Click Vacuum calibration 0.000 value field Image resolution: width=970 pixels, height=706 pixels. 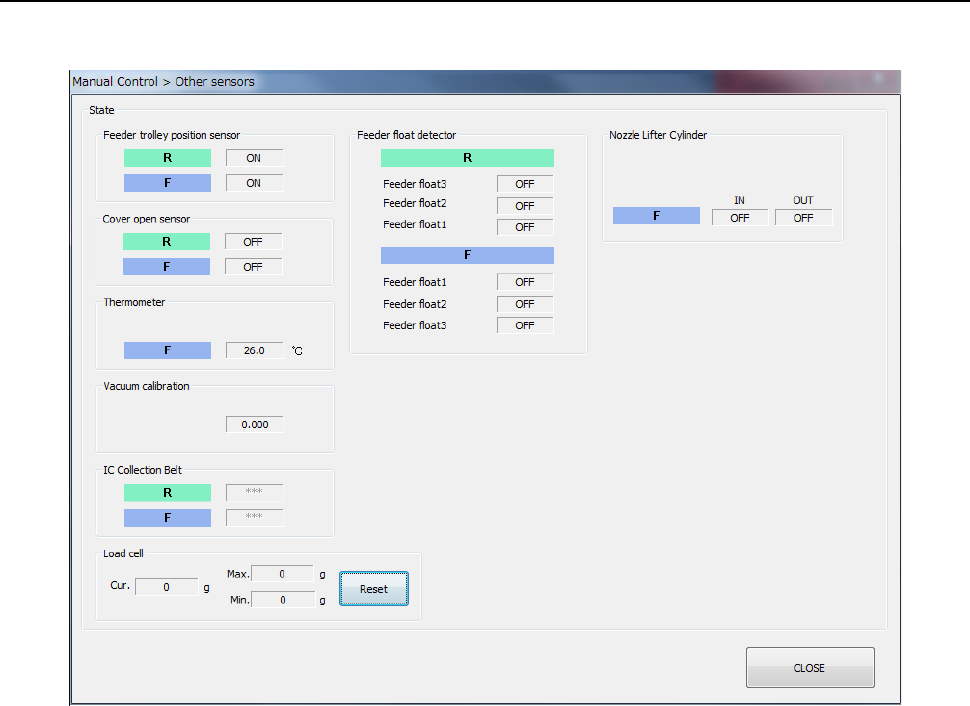[254, 424]
